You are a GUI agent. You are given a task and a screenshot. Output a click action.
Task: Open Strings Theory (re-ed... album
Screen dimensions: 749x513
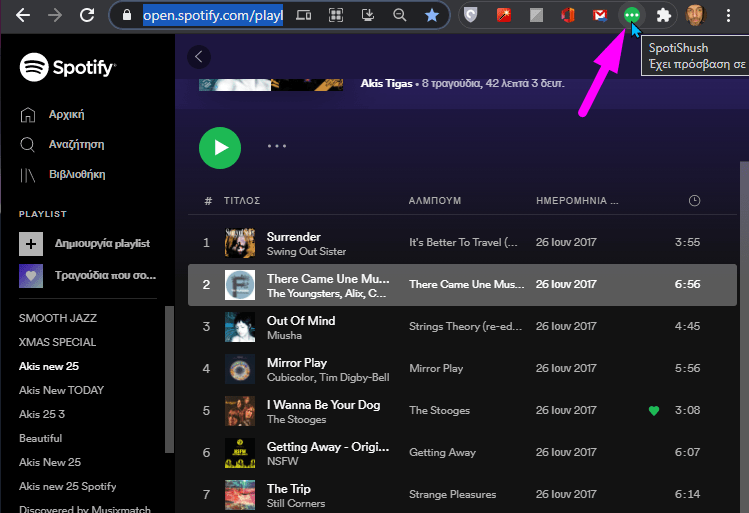click(x=465, y=326)
